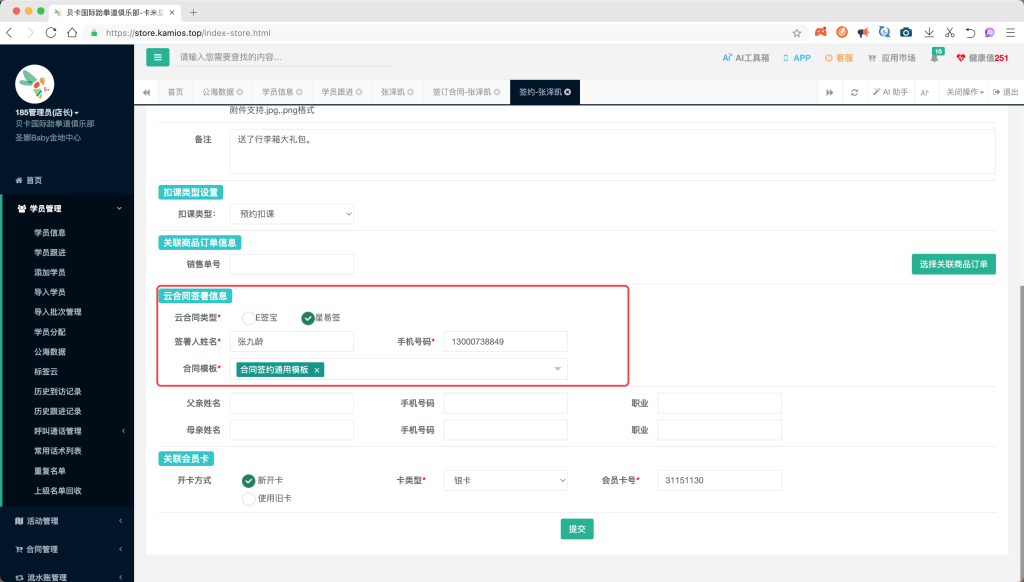
Task: Open the APP download link
Action: [x=797, y=58]
